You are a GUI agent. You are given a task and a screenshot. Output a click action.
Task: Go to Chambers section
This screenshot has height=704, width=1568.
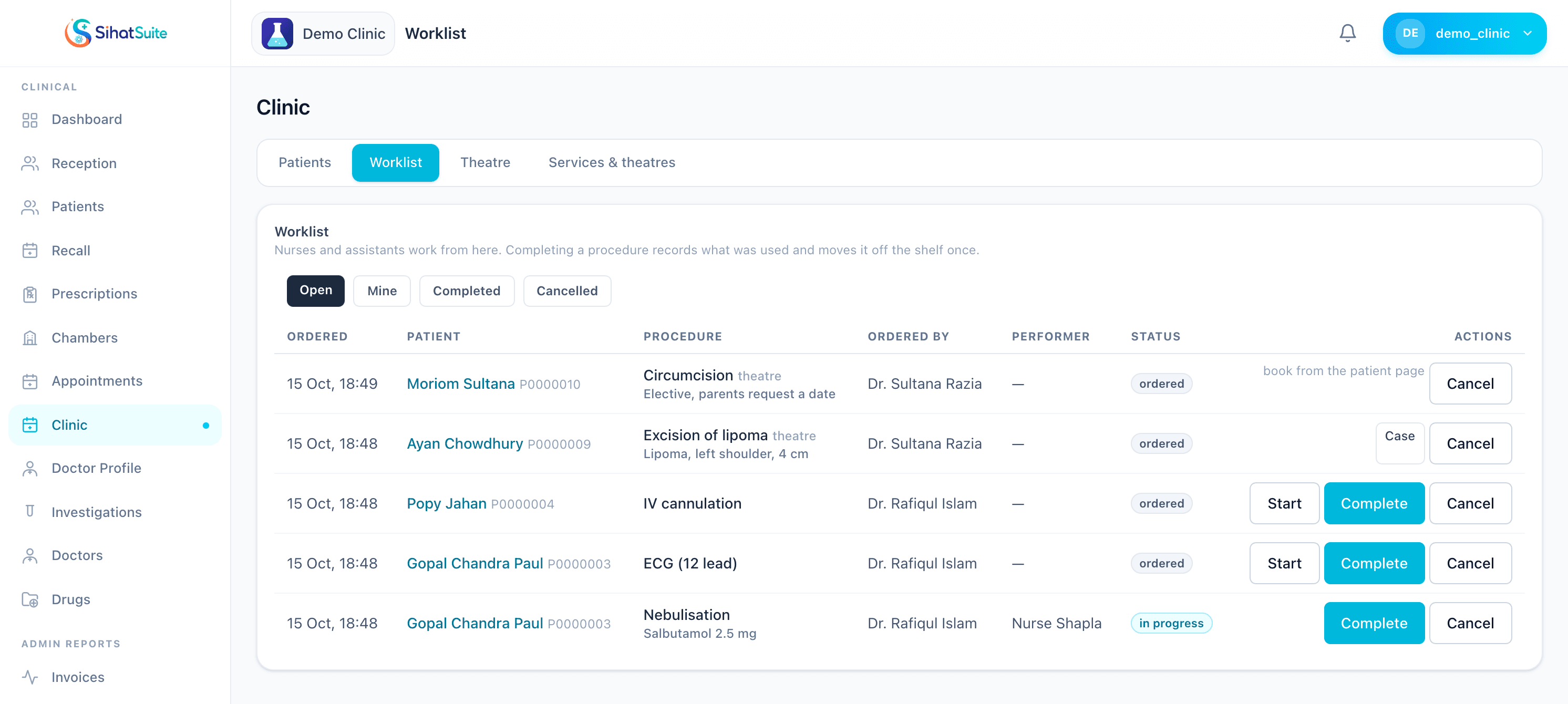coord(115,338)
